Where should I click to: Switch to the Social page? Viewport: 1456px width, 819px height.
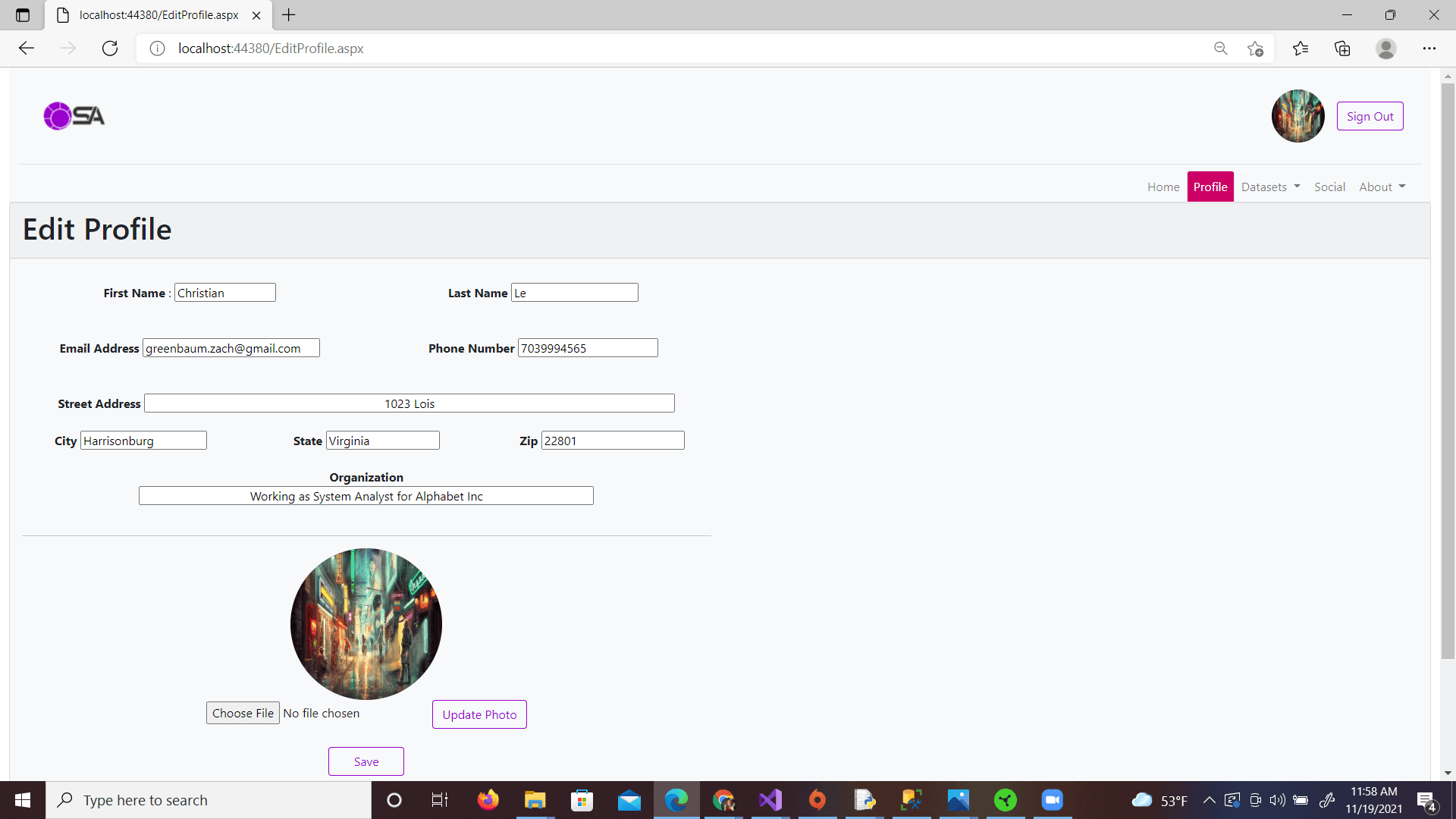tap(1329, 186)
